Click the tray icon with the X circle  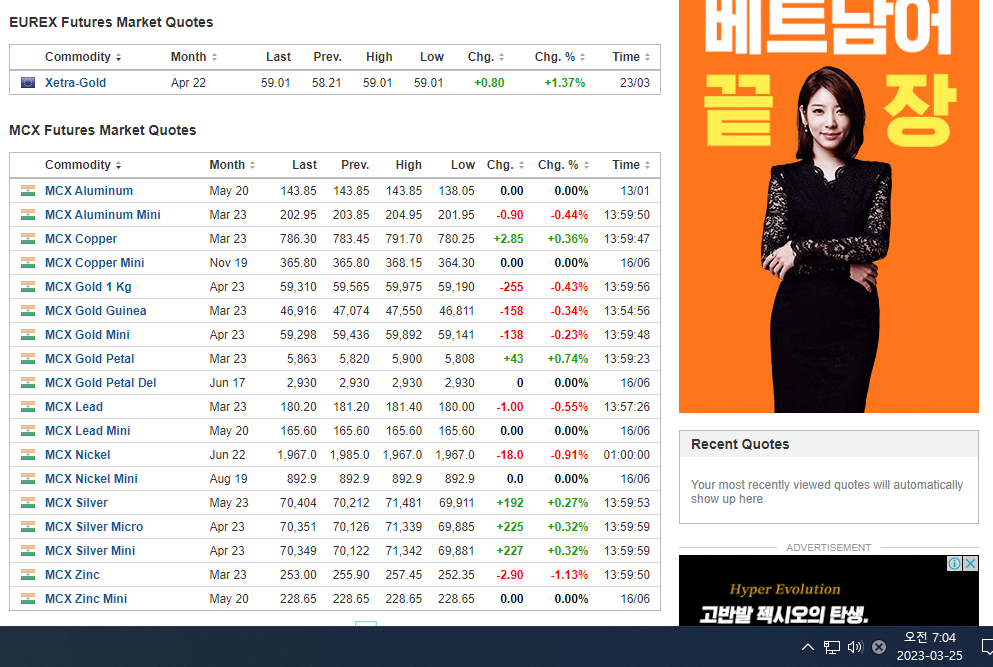pos(879,647)
